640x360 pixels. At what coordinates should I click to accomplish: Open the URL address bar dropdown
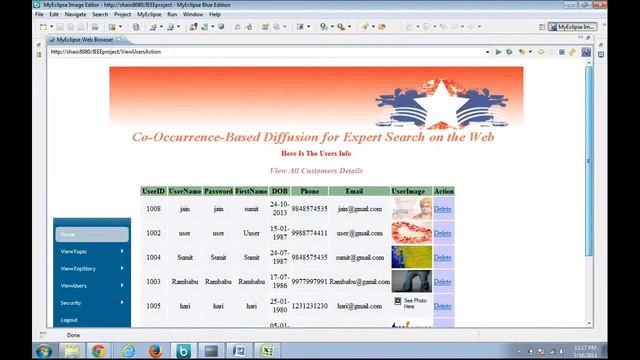(487, 52)
